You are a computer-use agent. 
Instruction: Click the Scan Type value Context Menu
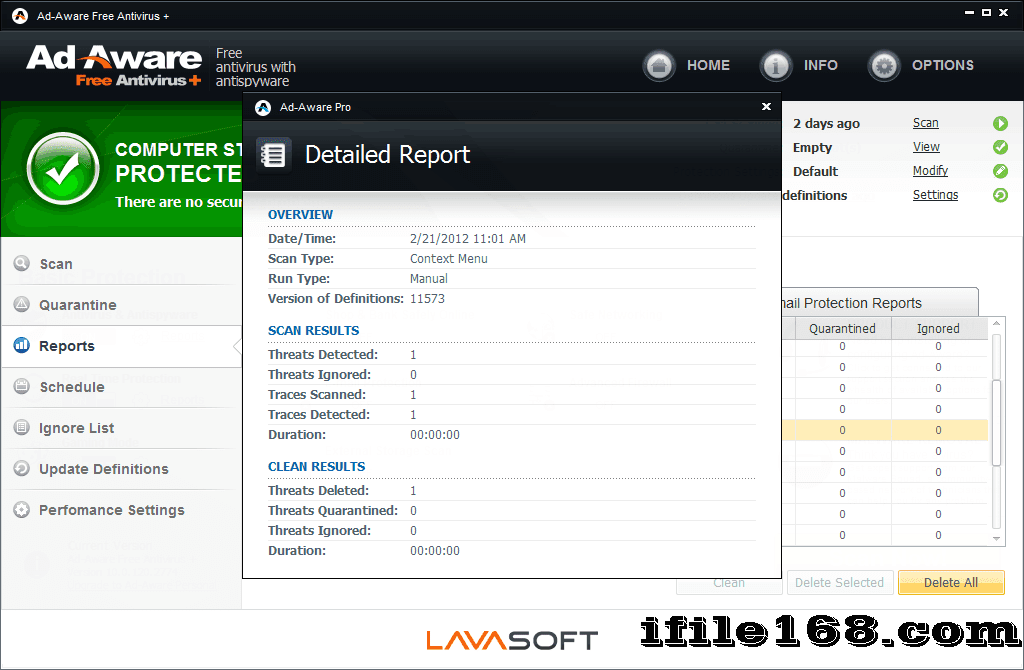coord(449,259)
